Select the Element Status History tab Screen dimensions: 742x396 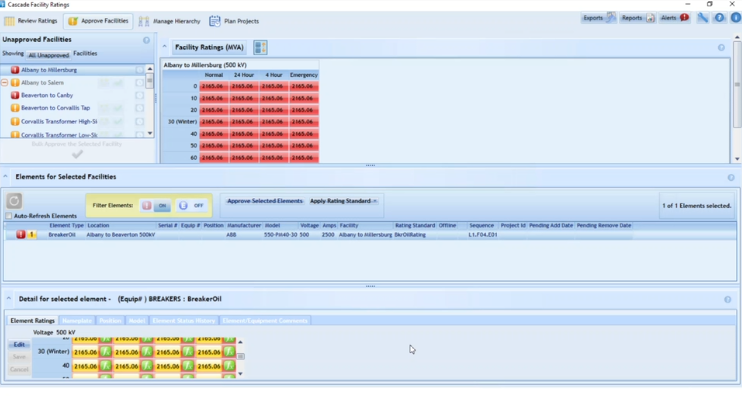(184, 321)
